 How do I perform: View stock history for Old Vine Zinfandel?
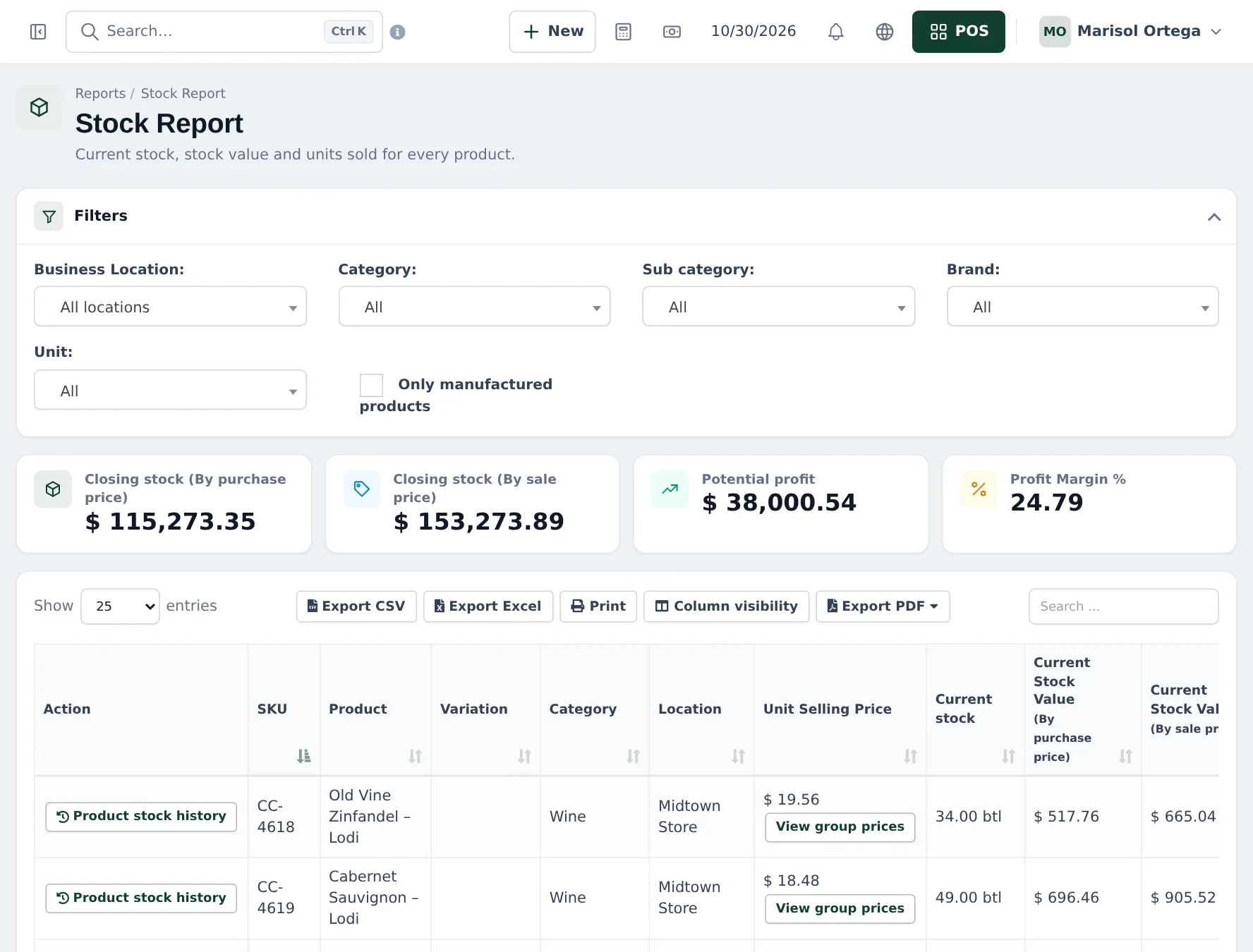(141, 817)
